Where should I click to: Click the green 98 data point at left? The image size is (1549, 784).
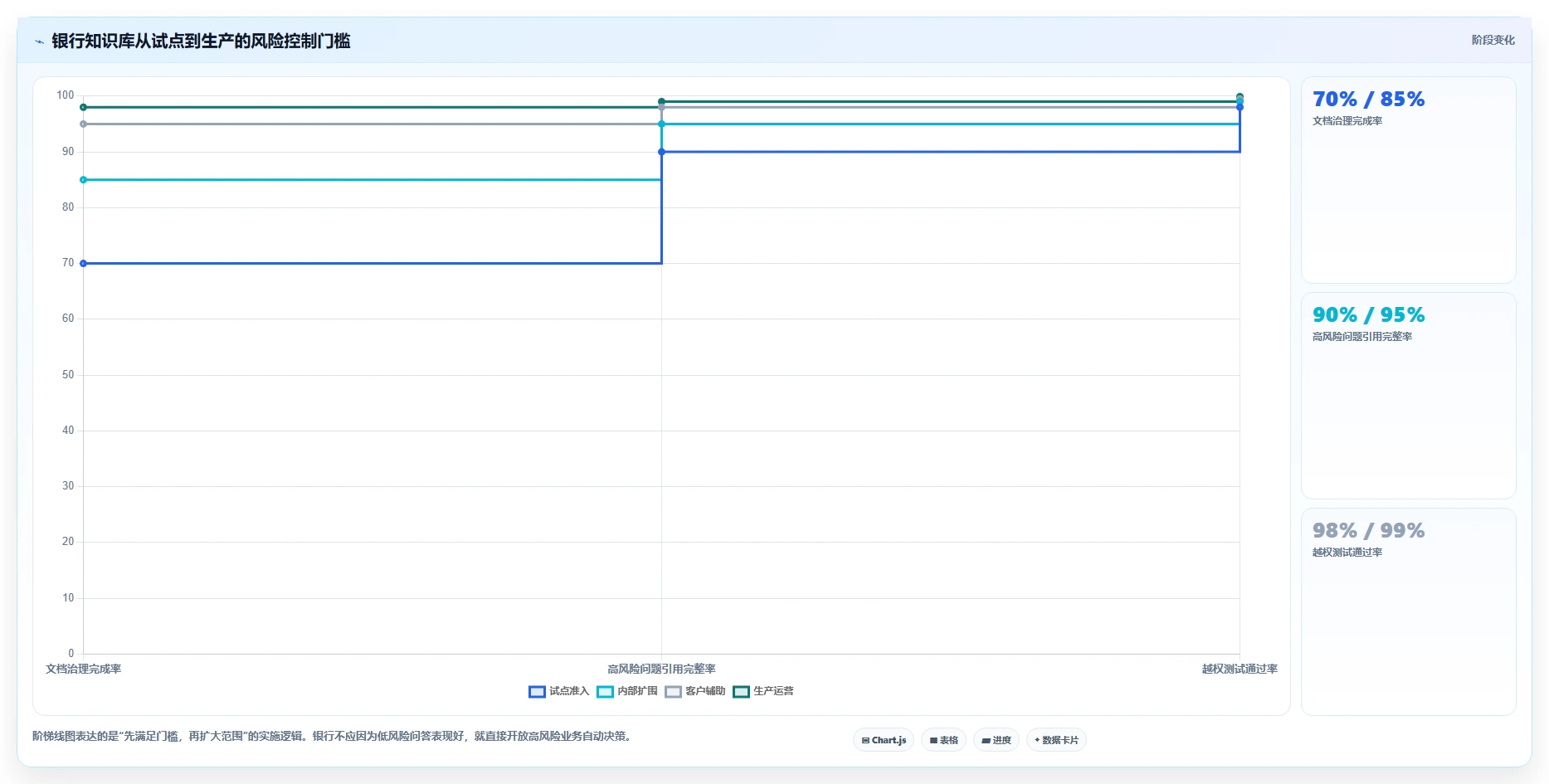(83, 107)
